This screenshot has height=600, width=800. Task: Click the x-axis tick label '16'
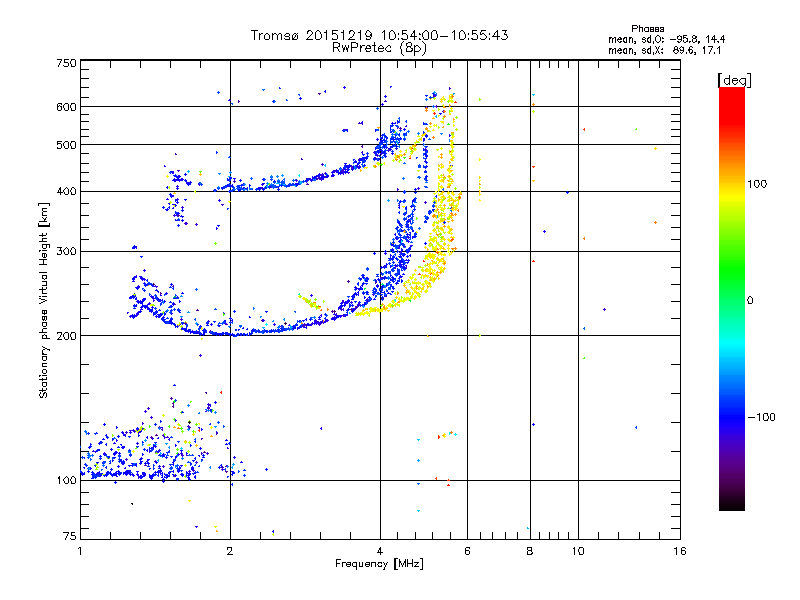point(680,551)
